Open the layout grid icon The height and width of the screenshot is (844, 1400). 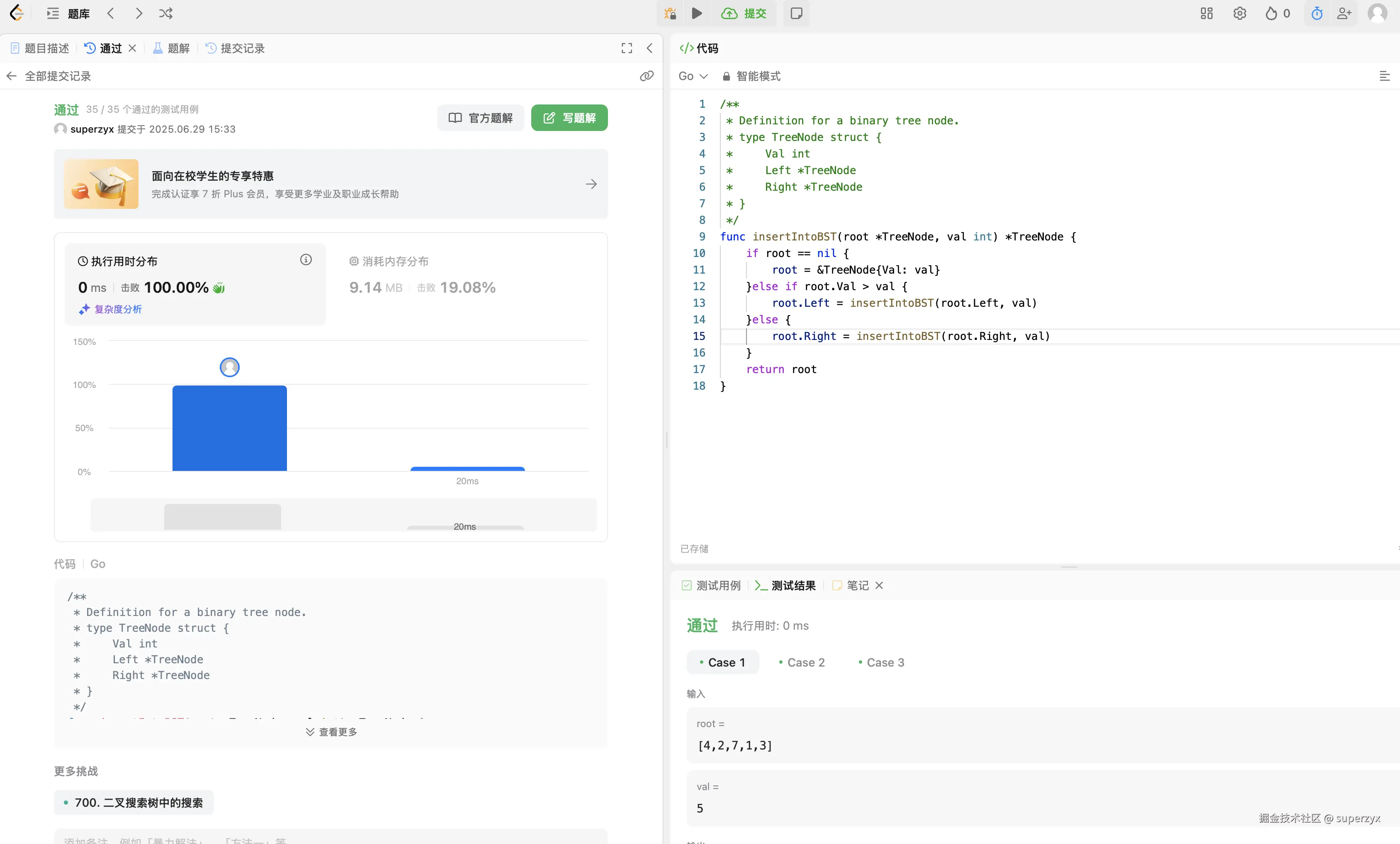pyautogui.click(x=1206, y=13)
